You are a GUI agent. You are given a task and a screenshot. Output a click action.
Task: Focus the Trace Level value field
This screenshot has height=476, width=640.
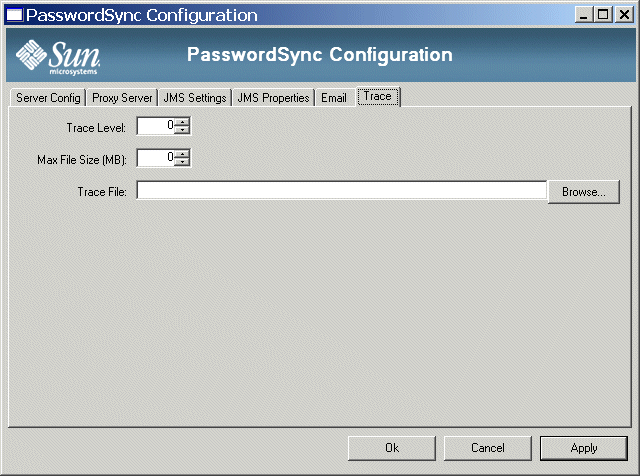pyautogui.click(x=156, y=126)
